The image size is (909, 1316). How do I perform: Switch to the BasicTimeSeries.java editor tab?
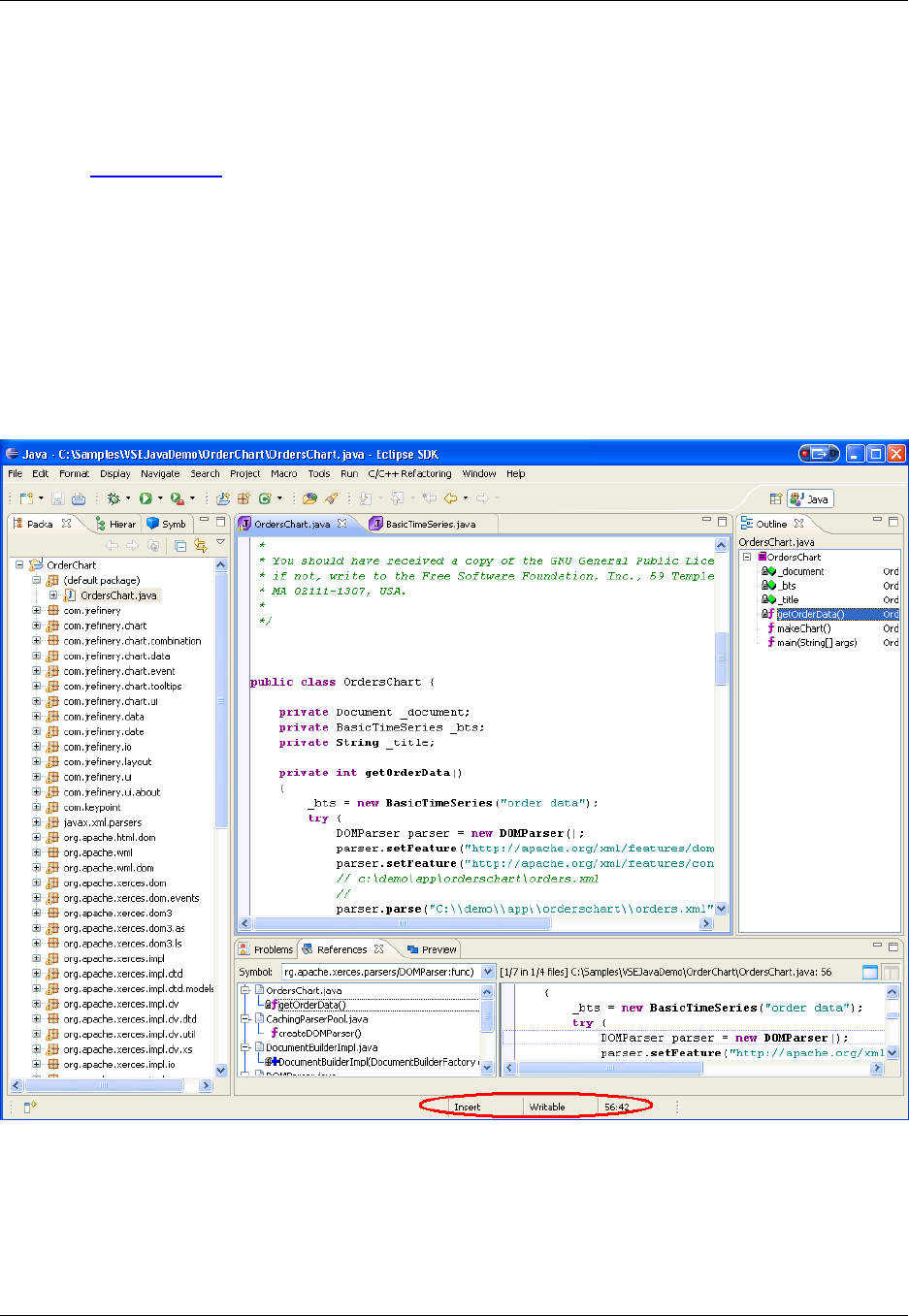tap(430, 524)
